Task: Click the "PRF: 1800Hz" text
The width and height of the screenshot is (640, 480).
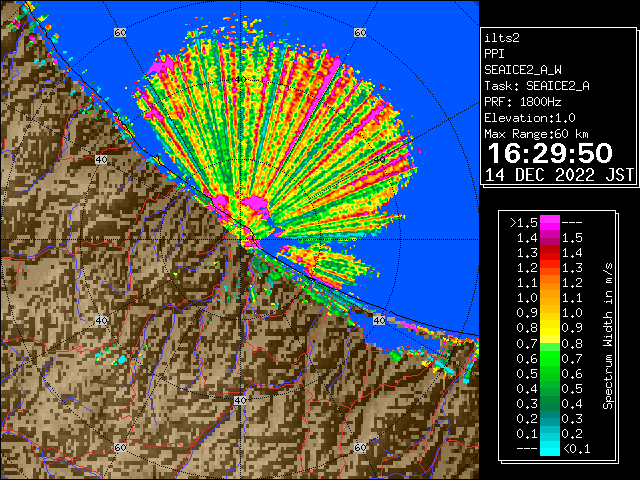Action: coord(523,102)
